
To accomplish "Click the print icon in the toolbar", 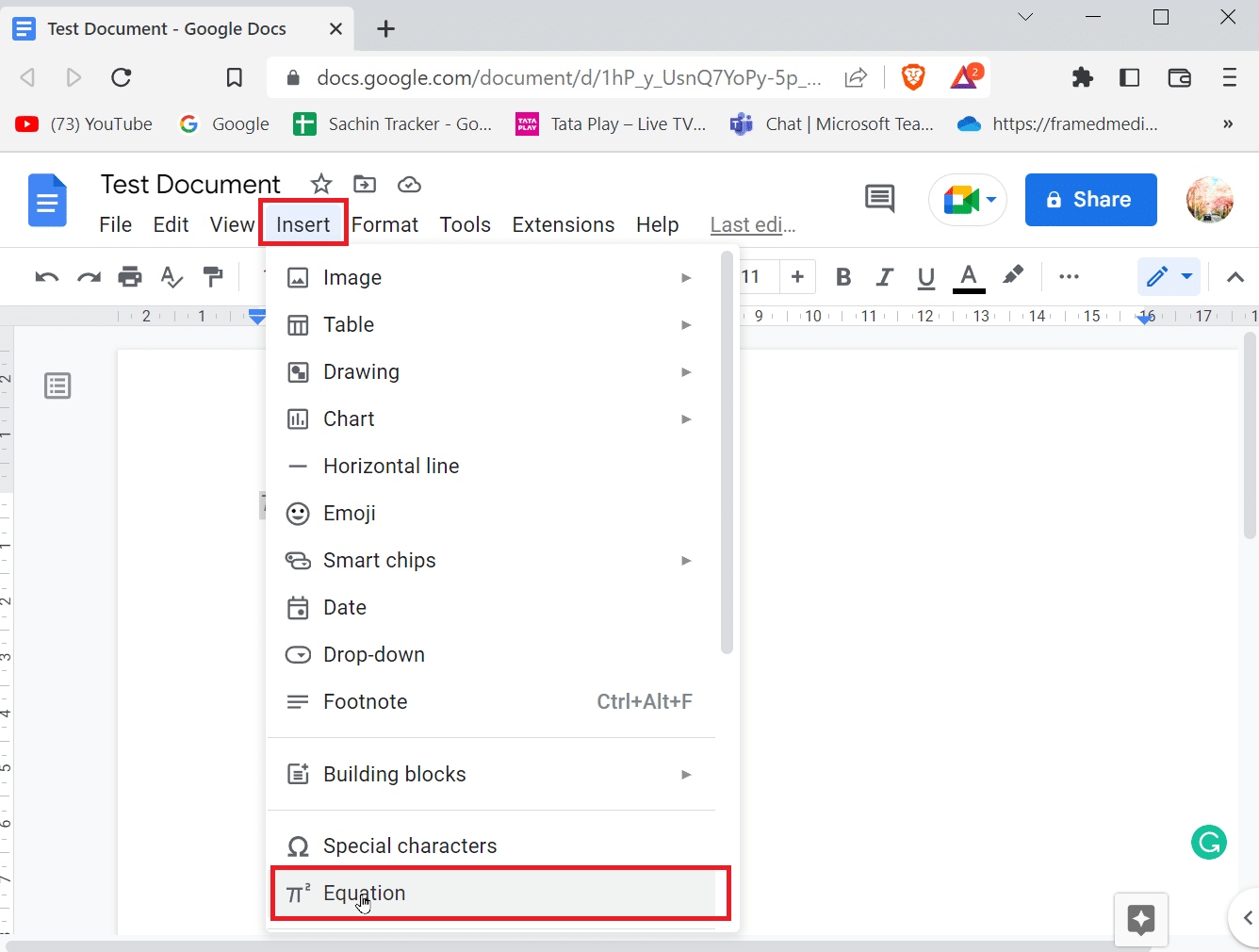I will (x=130, y=276).
